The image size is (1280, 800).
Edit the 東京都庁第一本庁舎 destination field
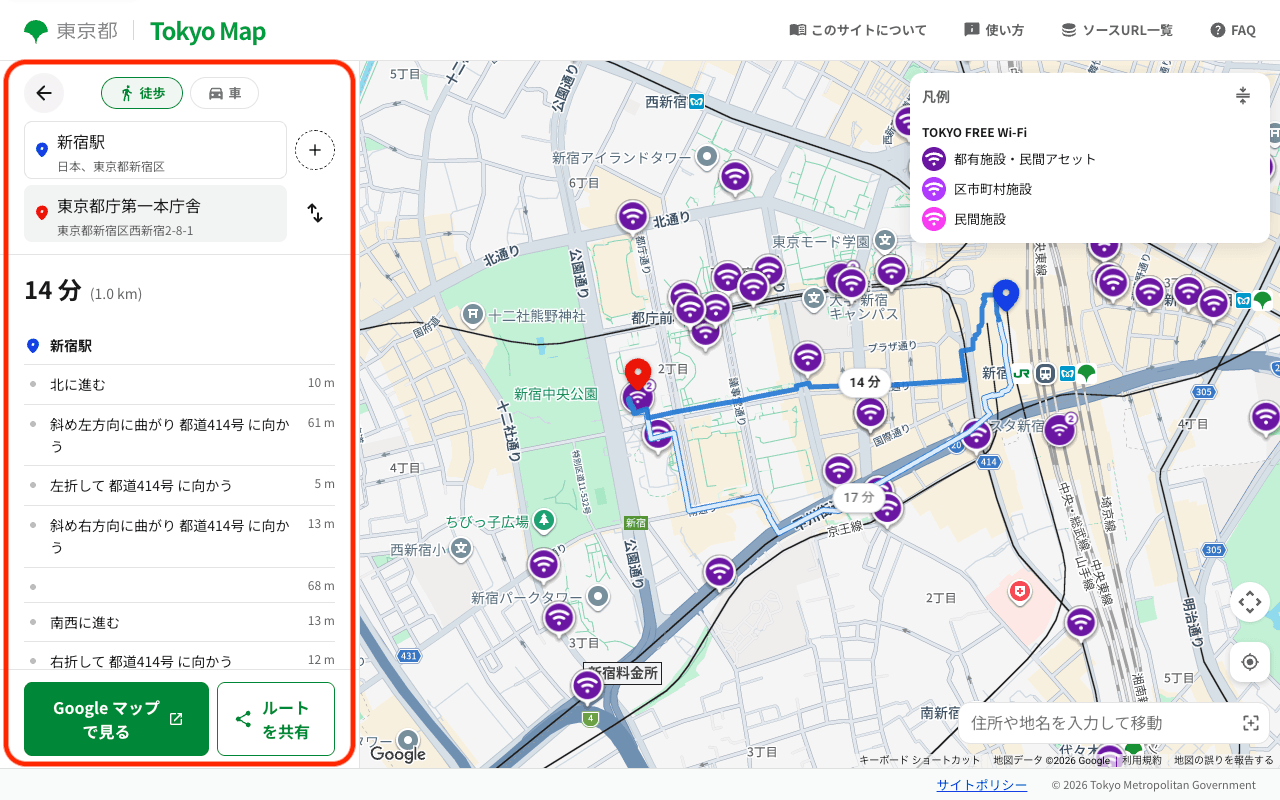(155, 213)
